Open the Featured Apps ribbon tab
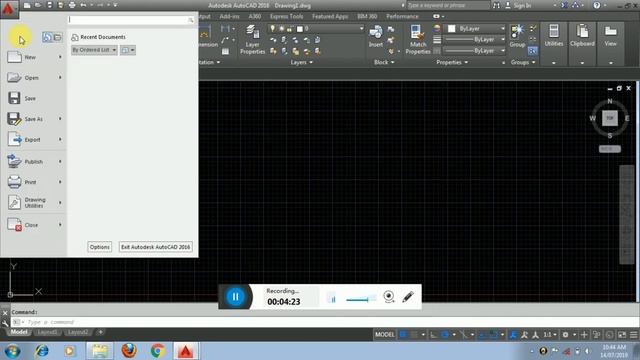 (330, 16)
